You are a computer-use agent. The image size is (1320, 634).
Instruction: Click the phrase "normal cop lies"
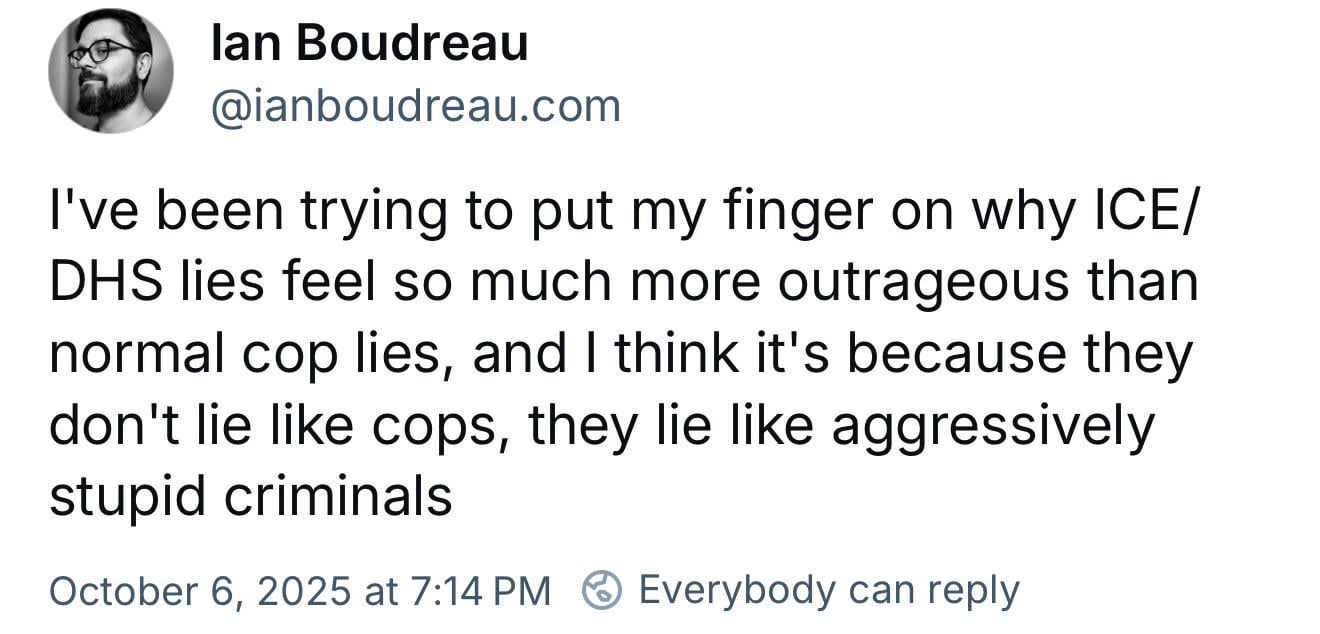[245, 355]
